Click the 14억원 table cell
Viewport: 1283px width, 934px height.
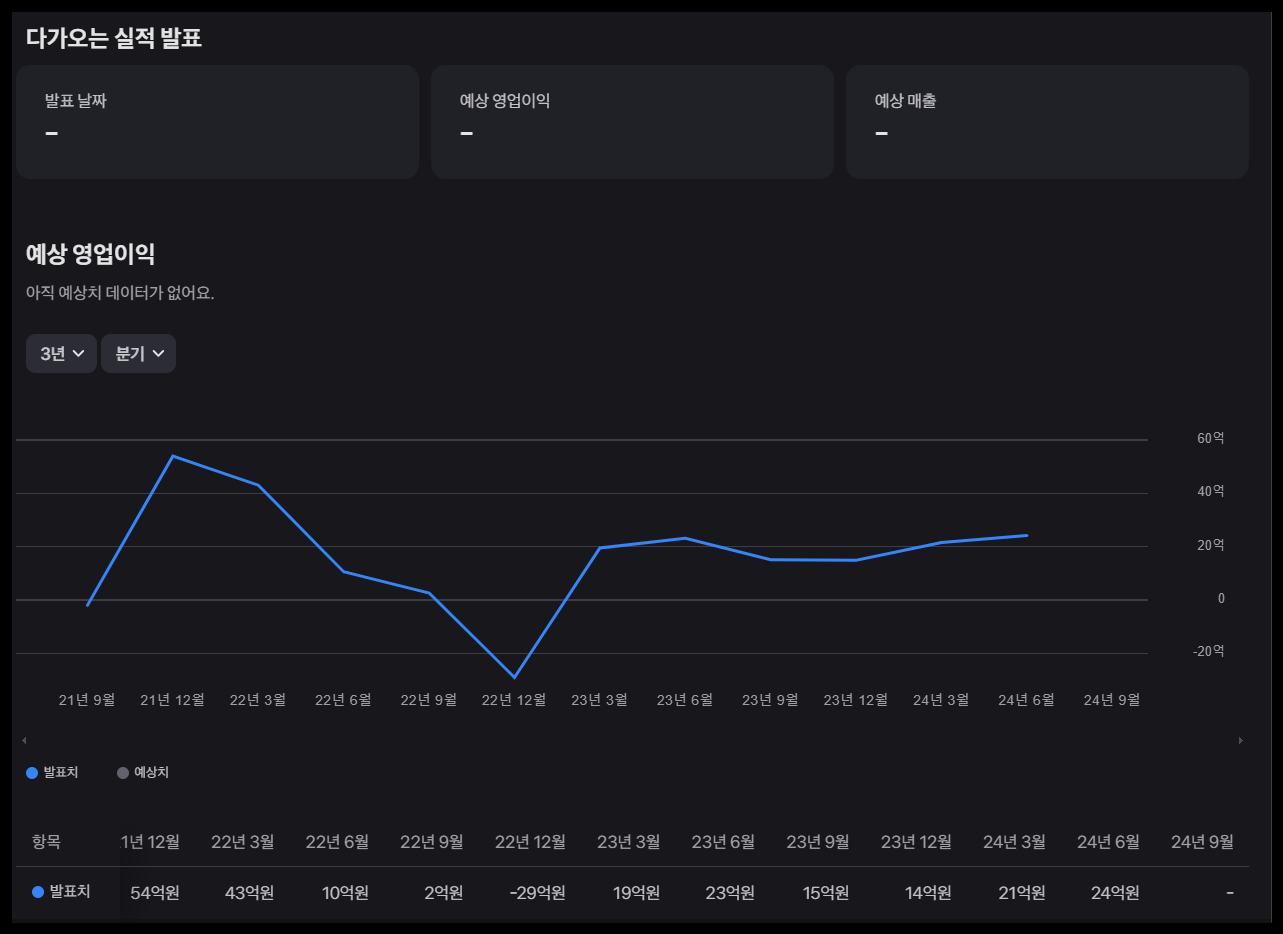pos(929,893)
